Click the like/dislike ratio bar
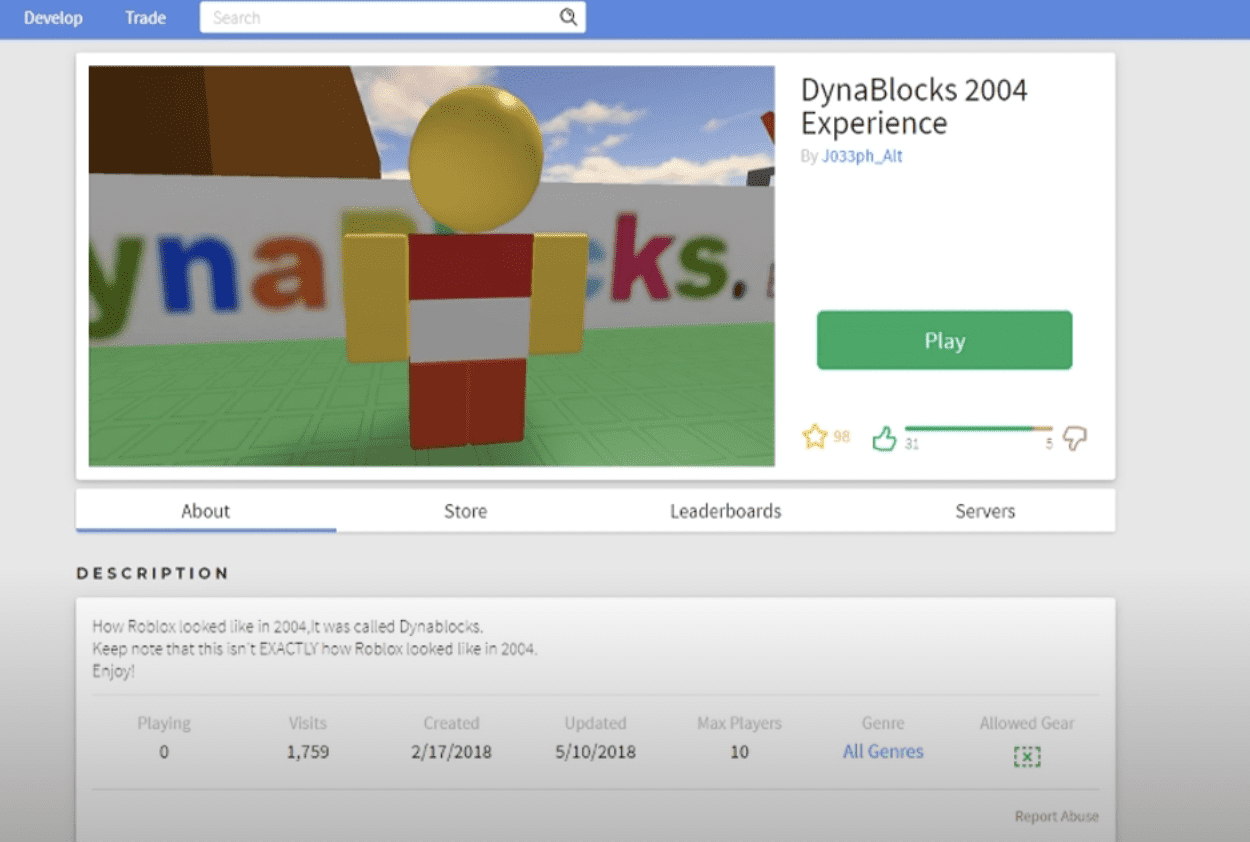The height and width of the screenshot is (842, 1250). pyautogui.click(x=978, y=429)
